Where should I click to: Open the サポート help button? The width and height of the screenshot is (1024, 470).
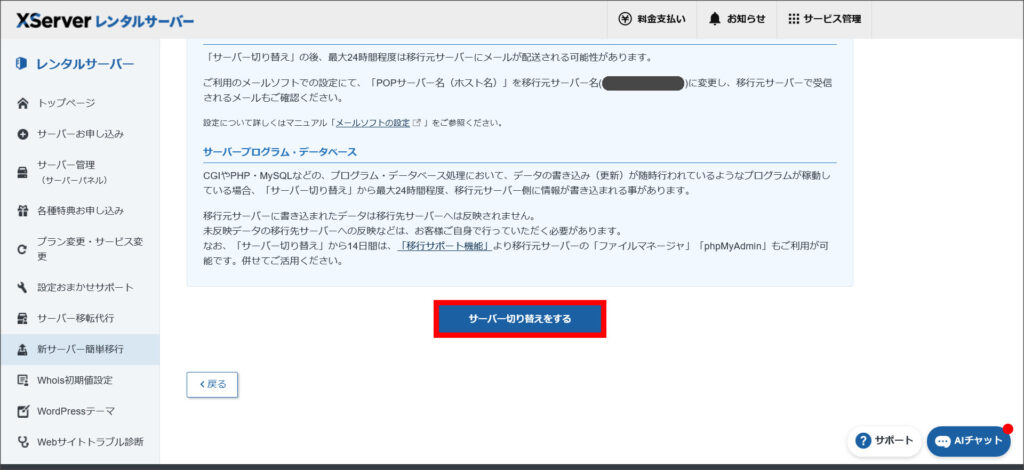(884, 441)
